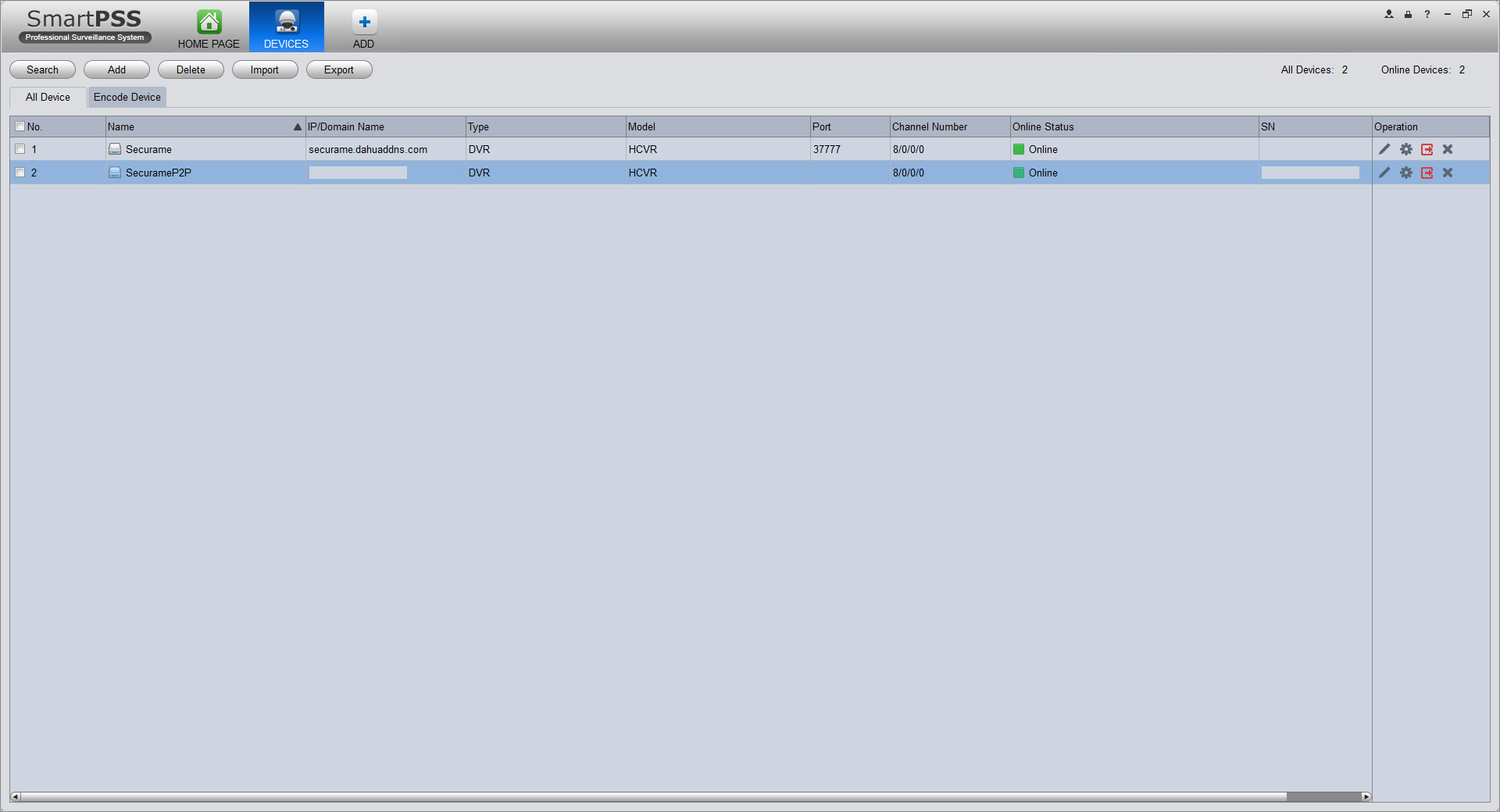Click the SecurameP2P device icon in row 2
This screenshot has width=1500, height=812.
click(115, 173)
